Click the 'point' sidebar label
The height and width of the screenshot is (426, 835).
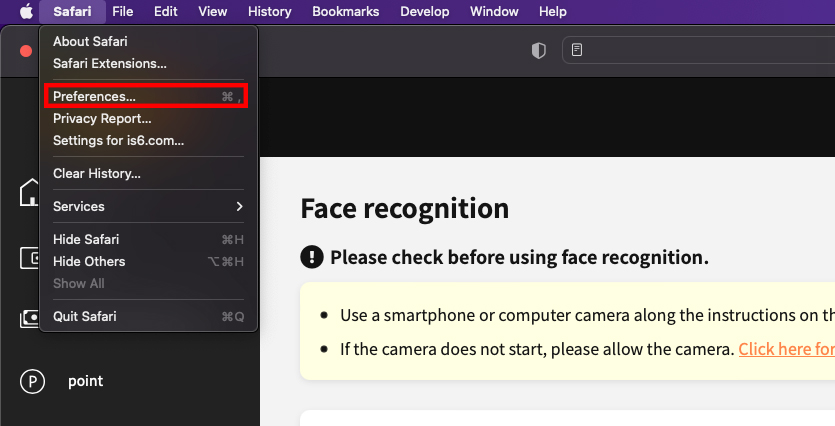click(86, 381)
